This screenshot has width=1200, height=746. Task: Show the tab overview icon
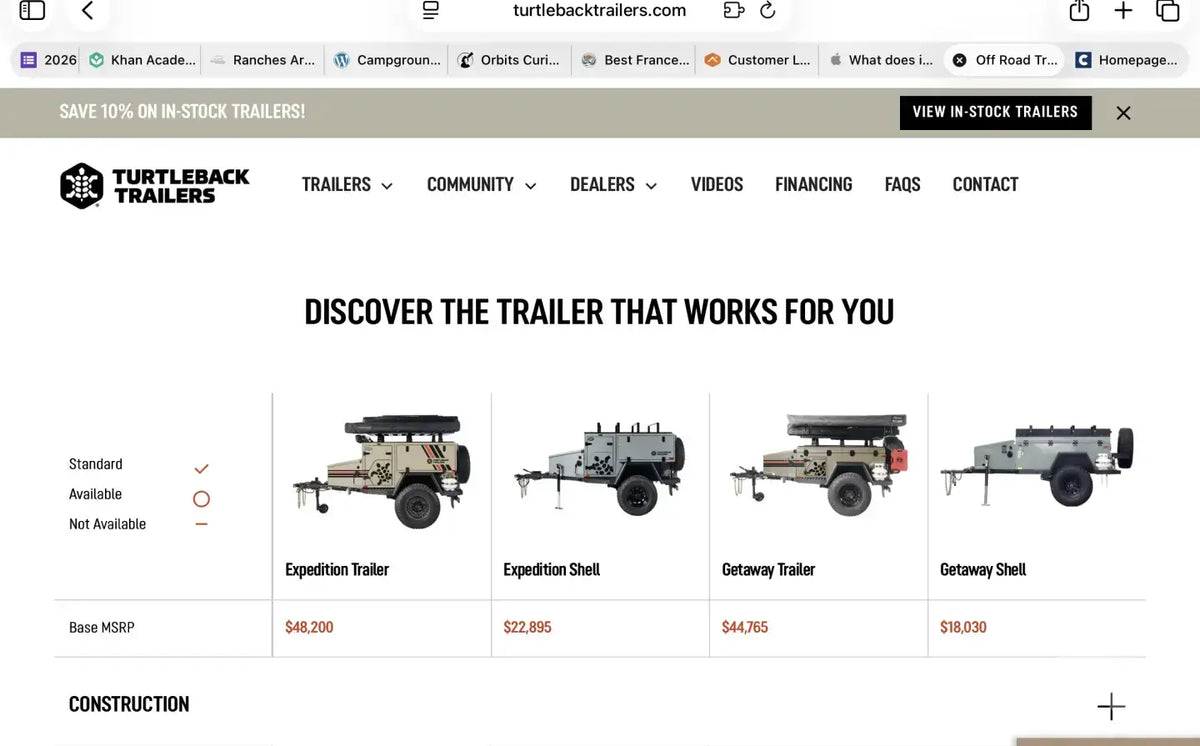click(x=1167, y=10)
